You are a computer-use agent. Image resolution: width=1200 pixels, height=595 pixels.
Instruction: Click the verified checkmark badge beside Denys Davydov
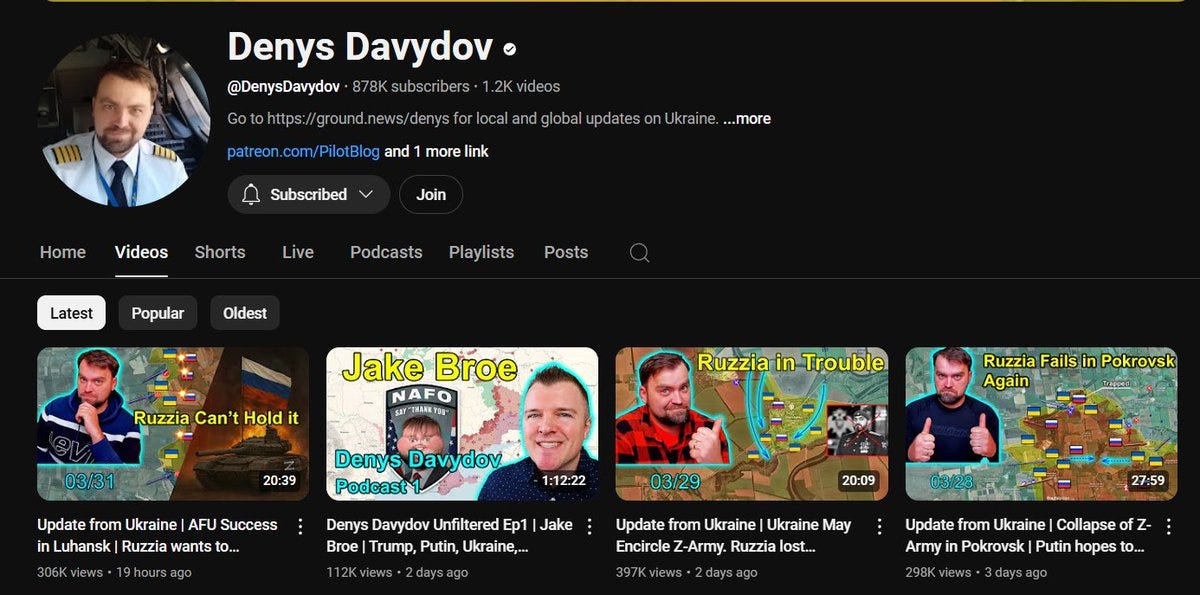pos(510,48)
